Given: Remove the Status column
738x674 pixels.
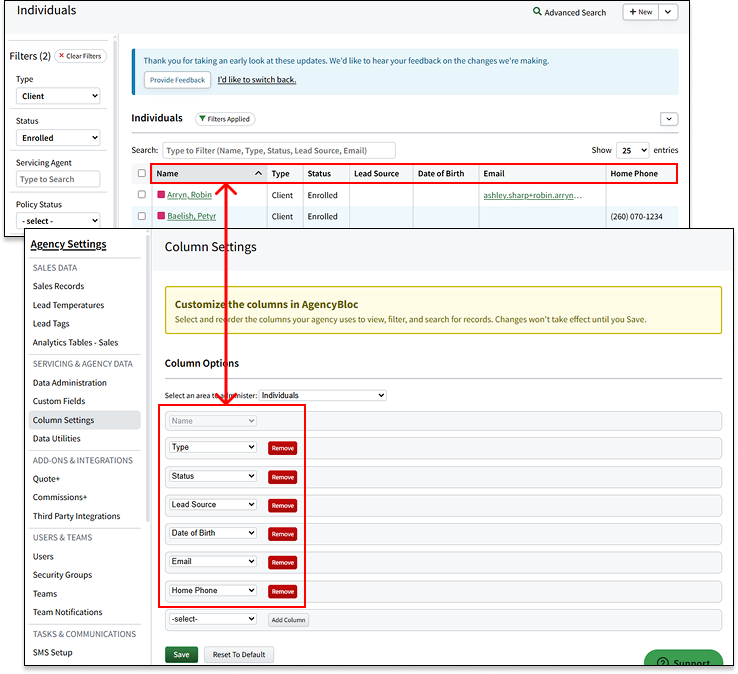Looking at the screenshot, I should tap(282, 477).
